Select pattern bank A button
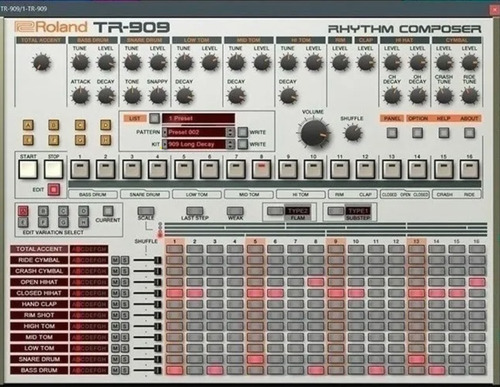 coord(28,125)
